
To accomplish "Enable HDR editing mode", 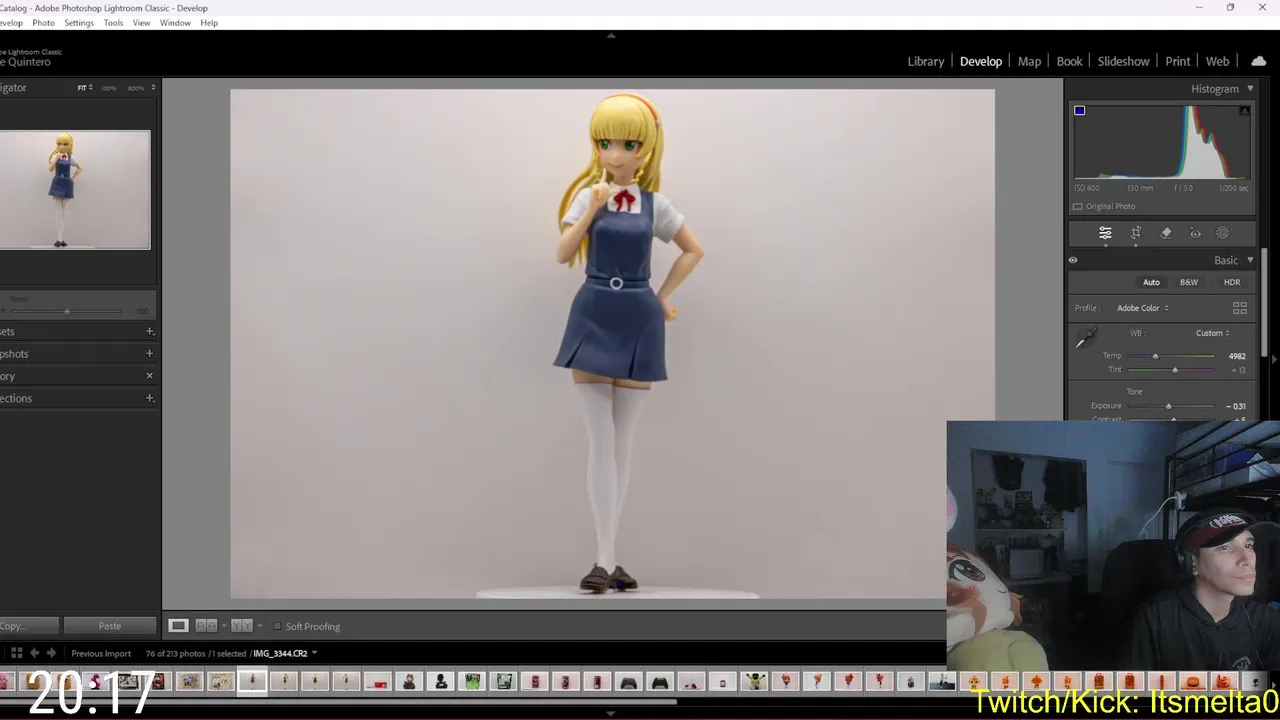I will 1232,282.
